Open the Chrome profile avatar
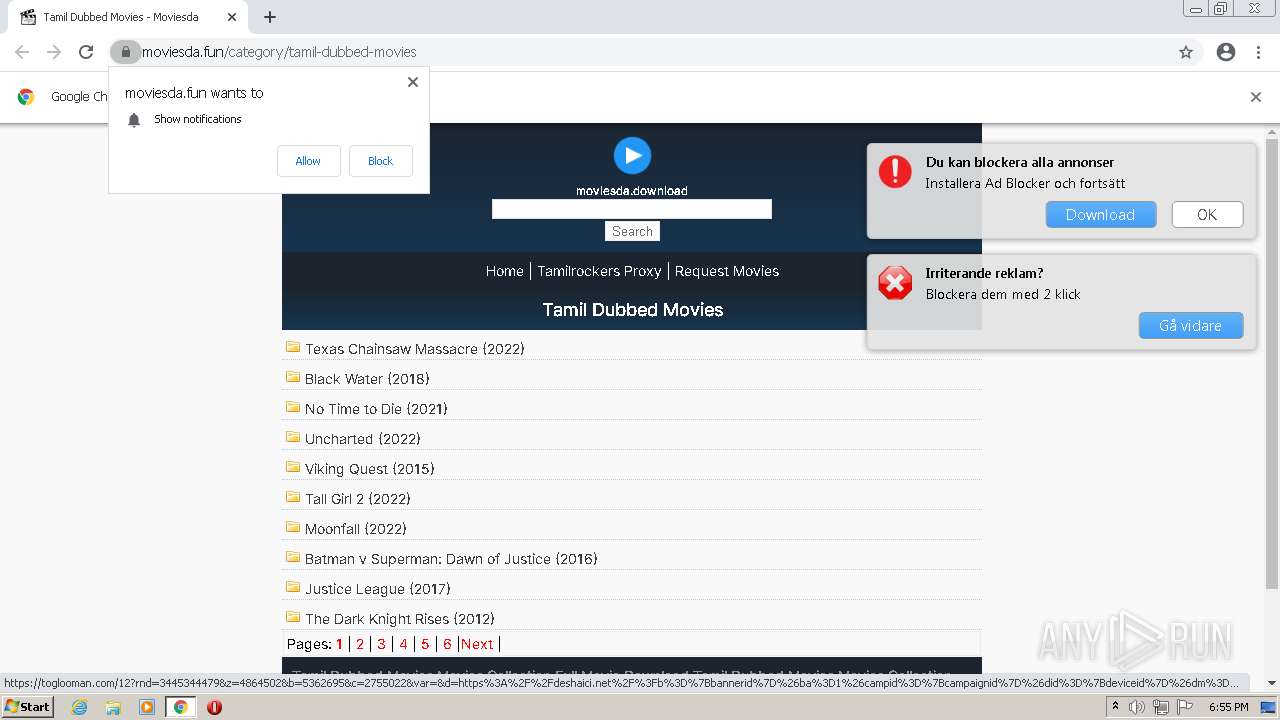Screen dimensions: 1280x720 [x=1226, y=52]
